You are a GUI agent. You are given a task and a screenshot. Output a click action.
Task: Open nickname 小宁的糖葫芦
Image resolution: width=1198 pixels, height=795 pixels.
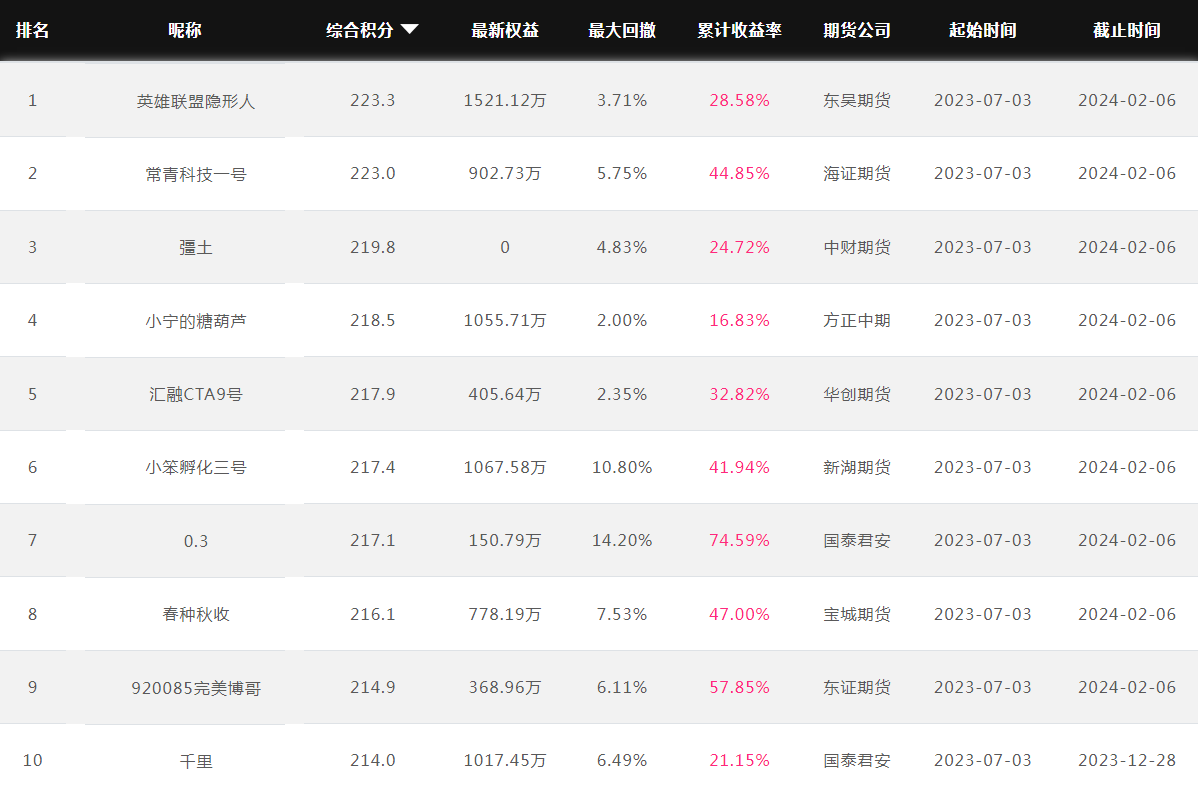196,321
